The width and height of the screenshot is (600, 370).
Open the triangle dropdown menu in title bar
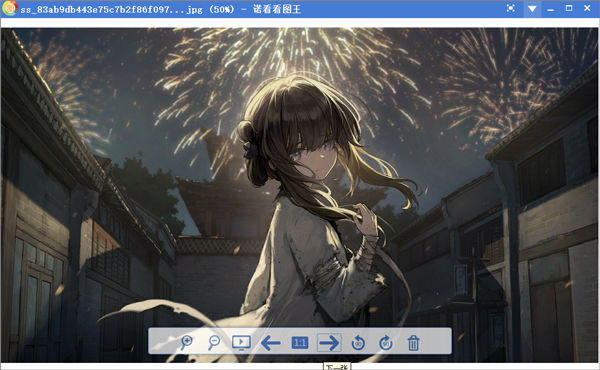coord(532,8)
